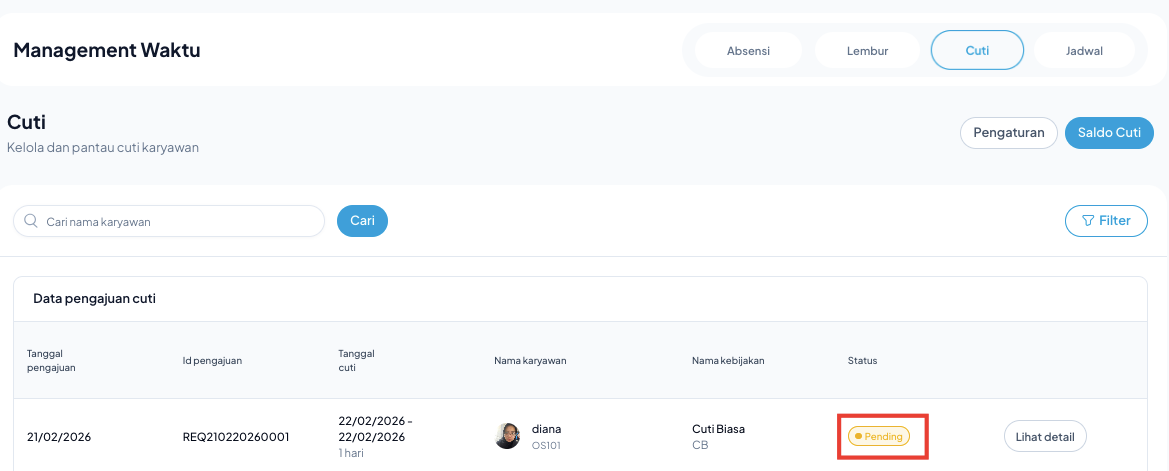The image size is (1169, 471).
Task: Click the magnifying glass search icon
Action: pos(31,221)
